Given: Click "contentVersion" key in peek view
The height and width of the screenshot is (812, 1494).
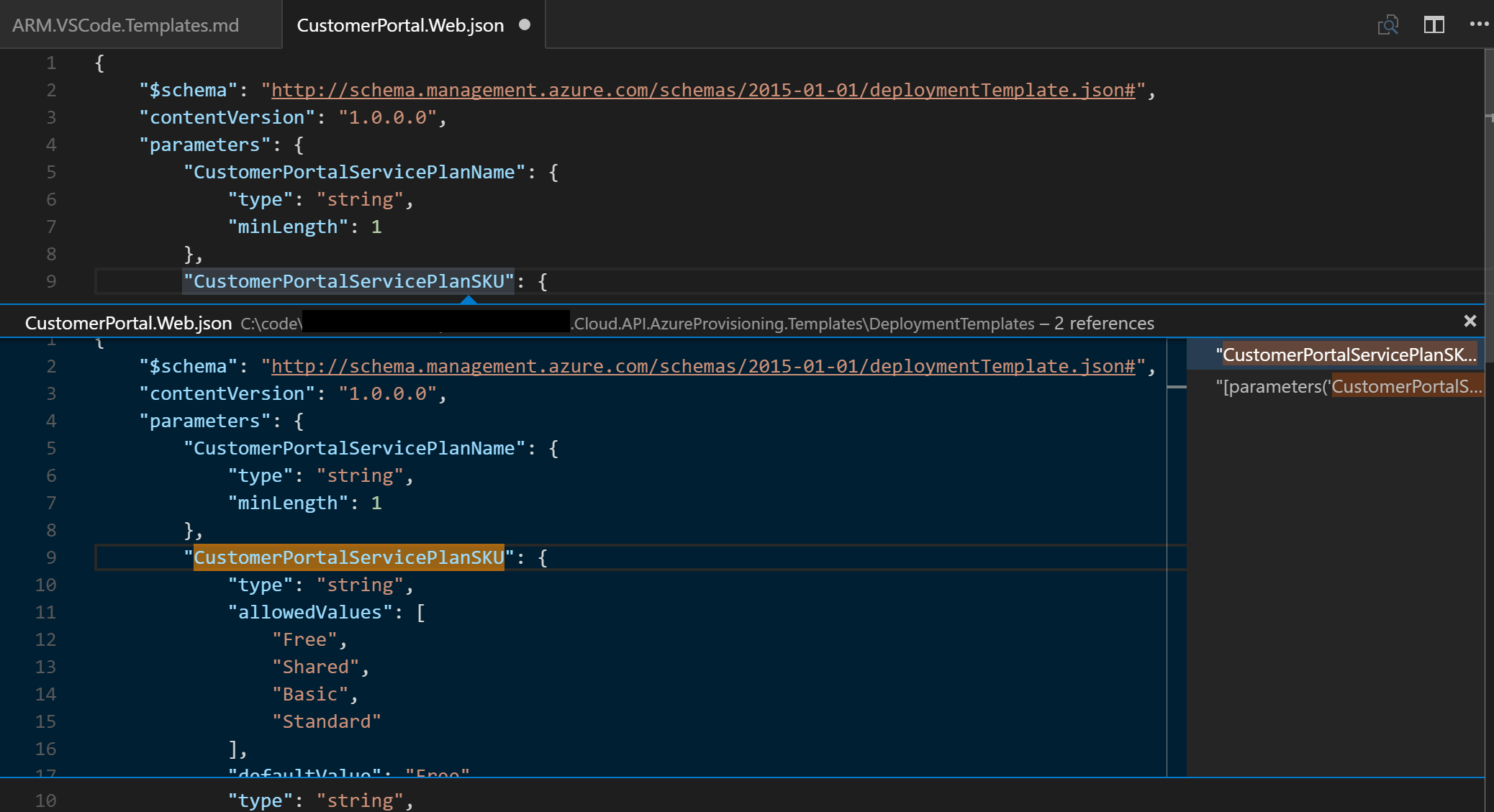Looking at the screenshot, I should pyautogui.click(x=227, y=393).
